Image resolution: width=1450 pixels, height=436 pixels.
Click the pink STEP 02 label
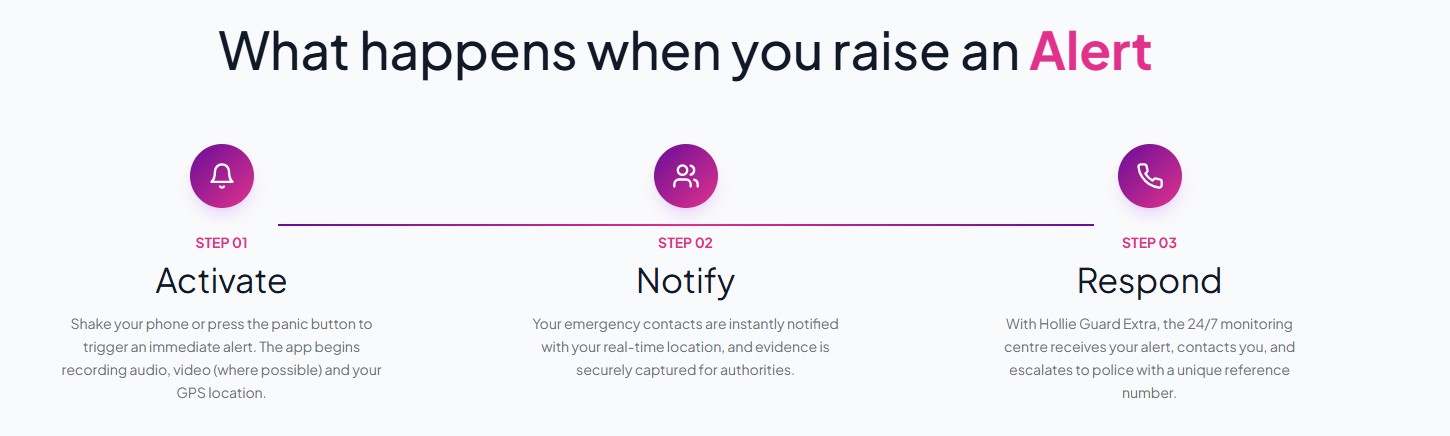pos(686,243)
